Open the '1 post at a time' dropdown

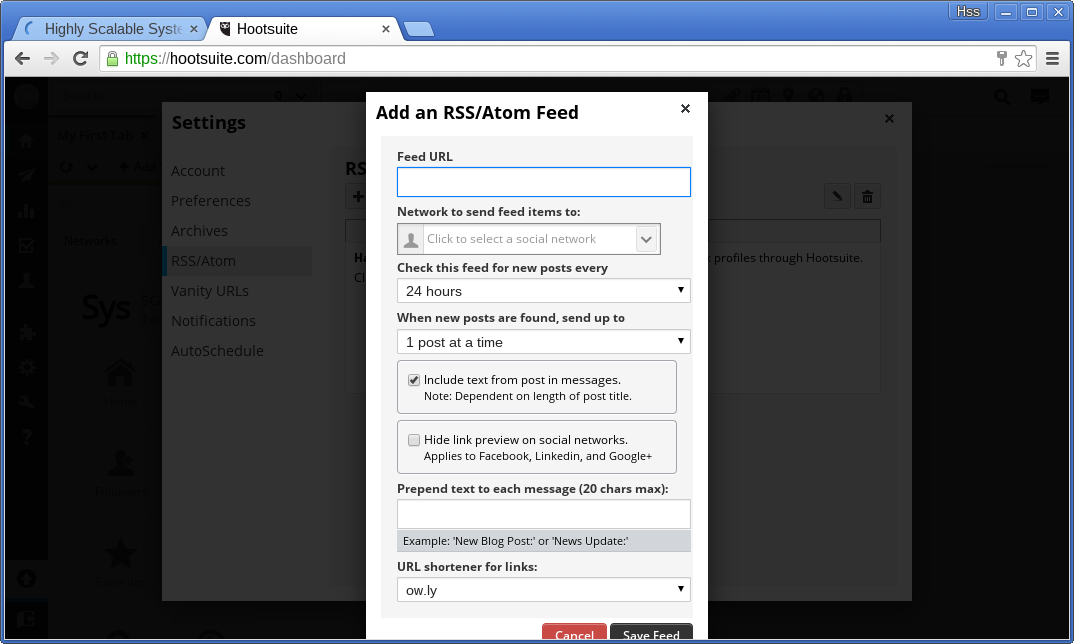tap(544, 342)
